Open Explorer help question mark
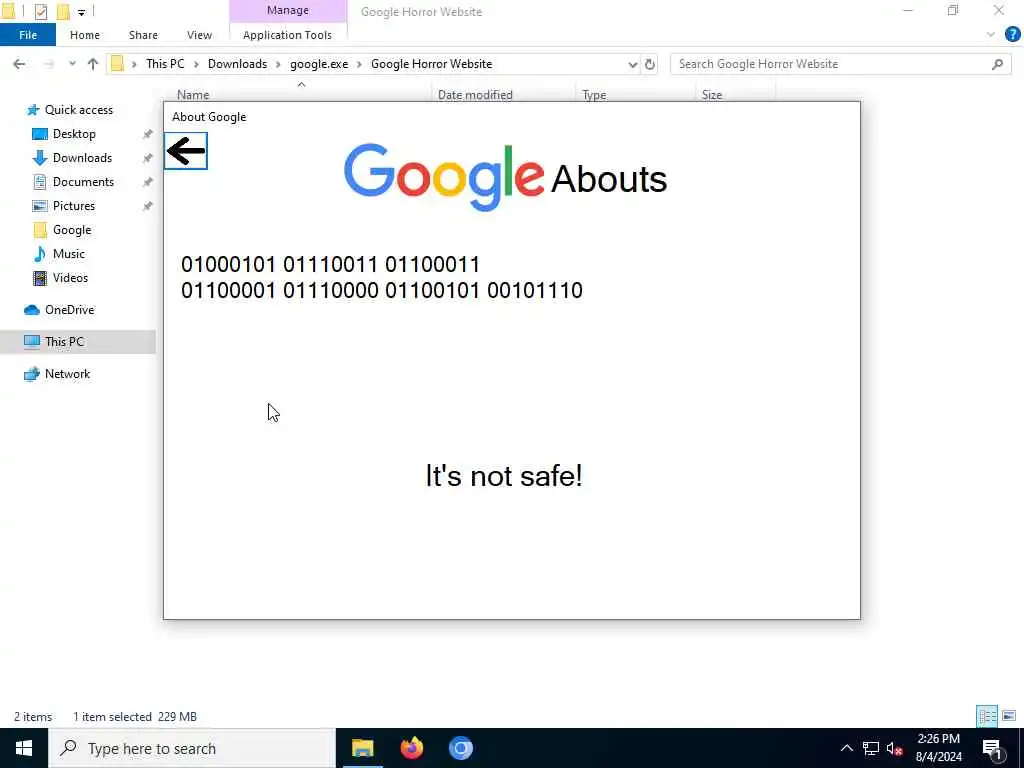The image size is (1024, 768). pyautogui.click(x=1012, y=35)
